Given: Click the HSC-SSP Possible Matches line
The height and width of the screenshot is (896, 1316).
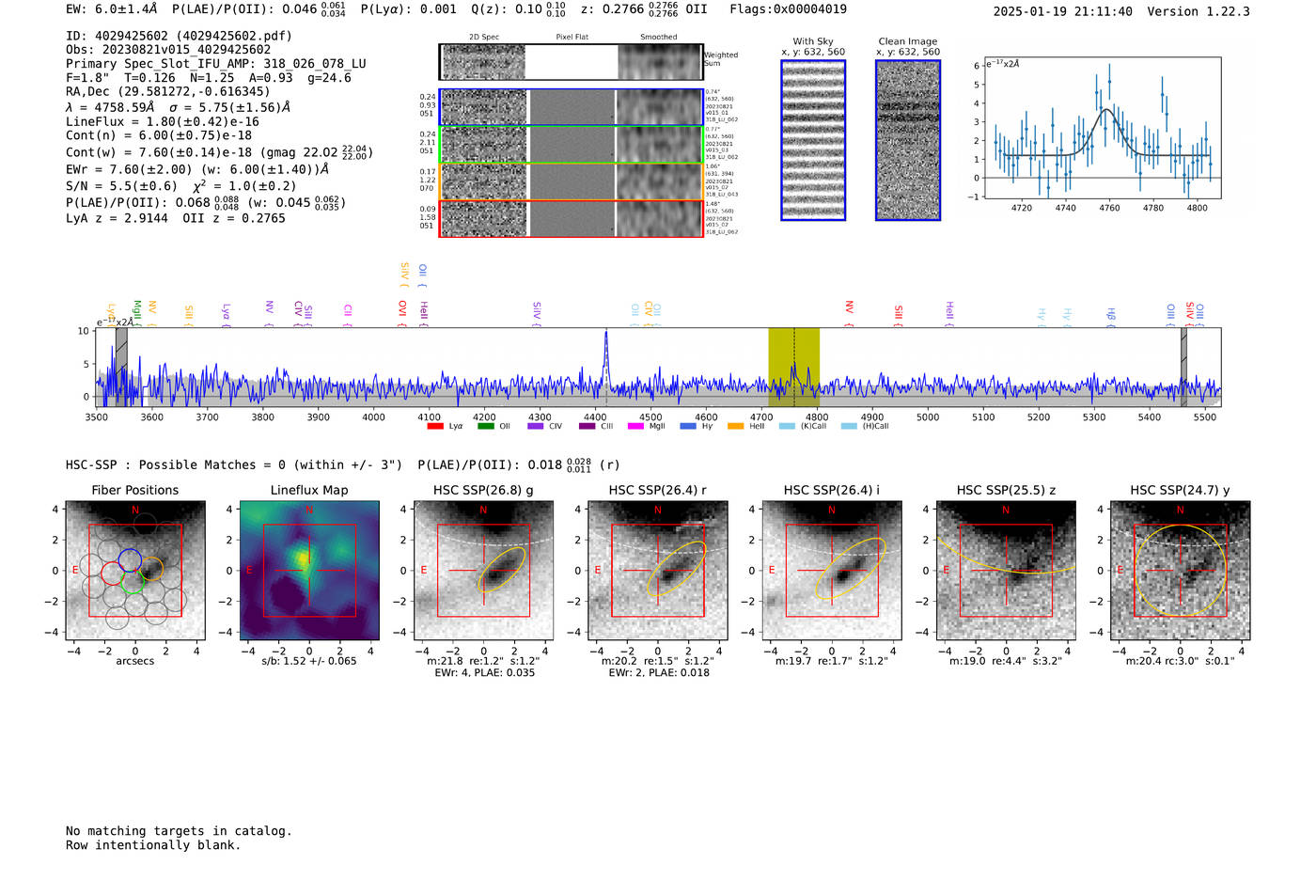Looking at the screenshot, I should pos(343,464).
